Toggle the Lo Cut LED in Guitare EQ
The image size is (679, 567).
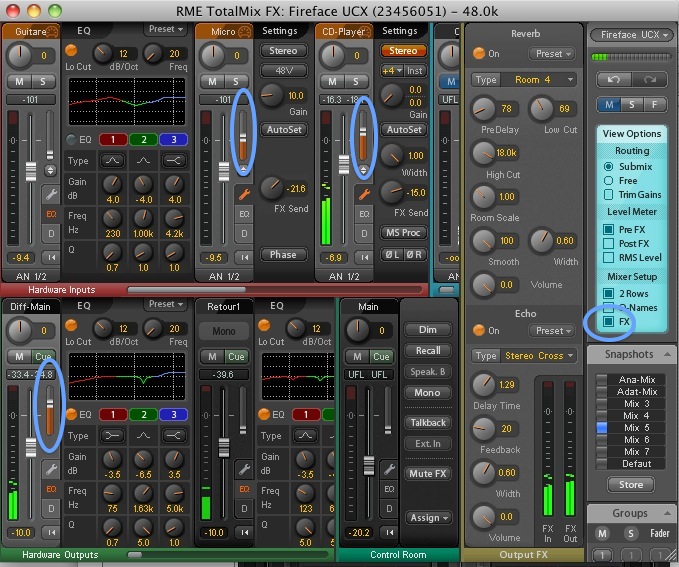click(71, 50)
